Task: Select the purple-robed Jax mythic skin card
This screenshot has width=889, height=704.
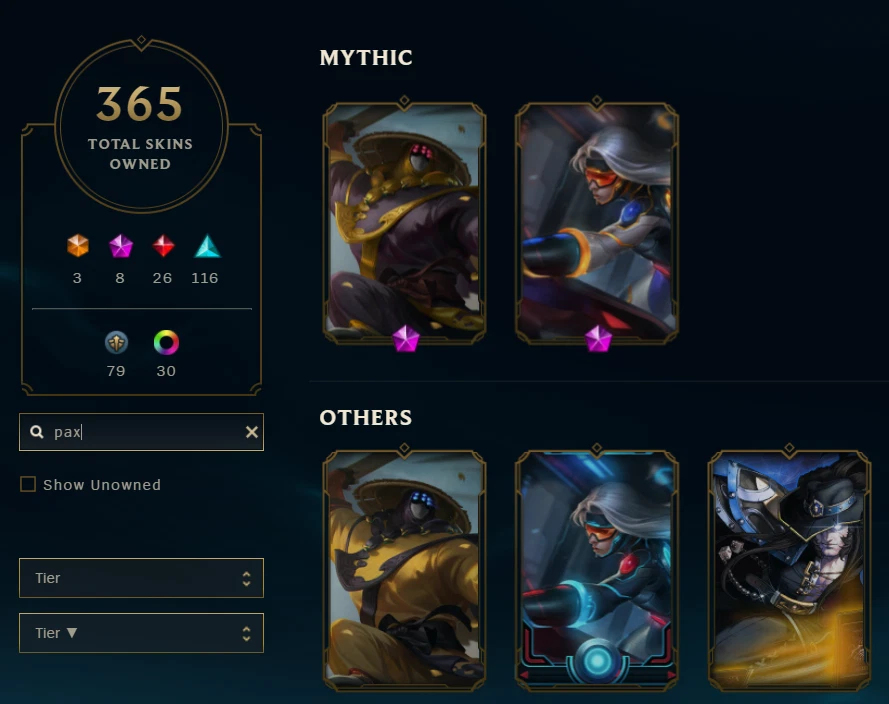Action: (x=404, y=222)
